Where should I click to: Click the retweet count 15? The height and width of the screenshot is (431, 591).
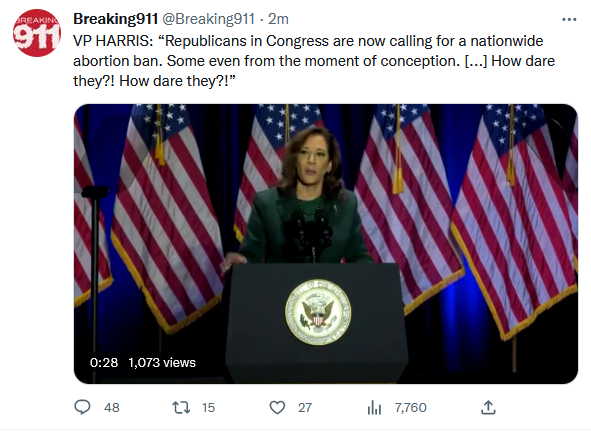click(208, 408)
